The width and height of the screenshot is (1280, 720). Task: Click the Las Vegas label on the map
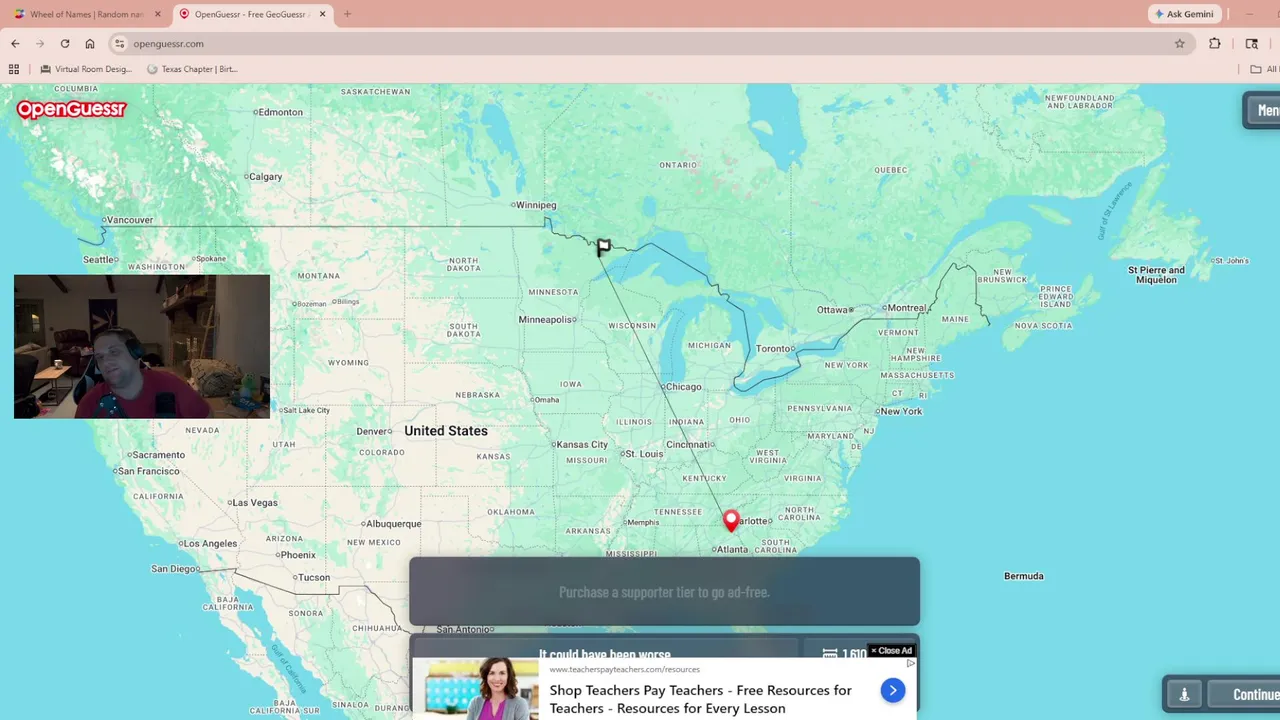tap(253, 503)
